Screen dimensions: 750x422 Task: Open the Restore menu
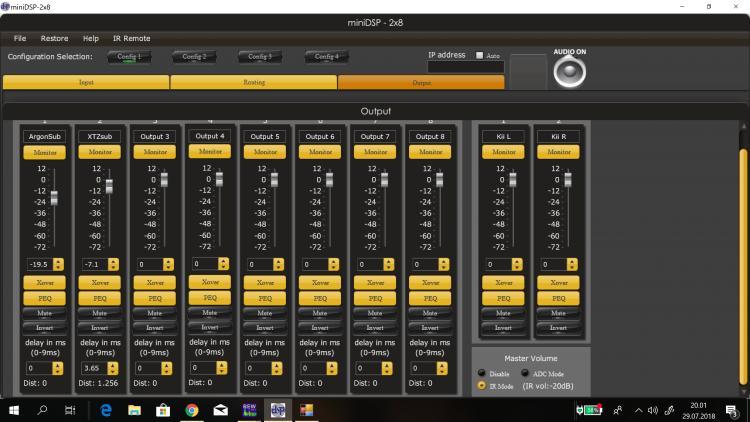coord(54,38)
